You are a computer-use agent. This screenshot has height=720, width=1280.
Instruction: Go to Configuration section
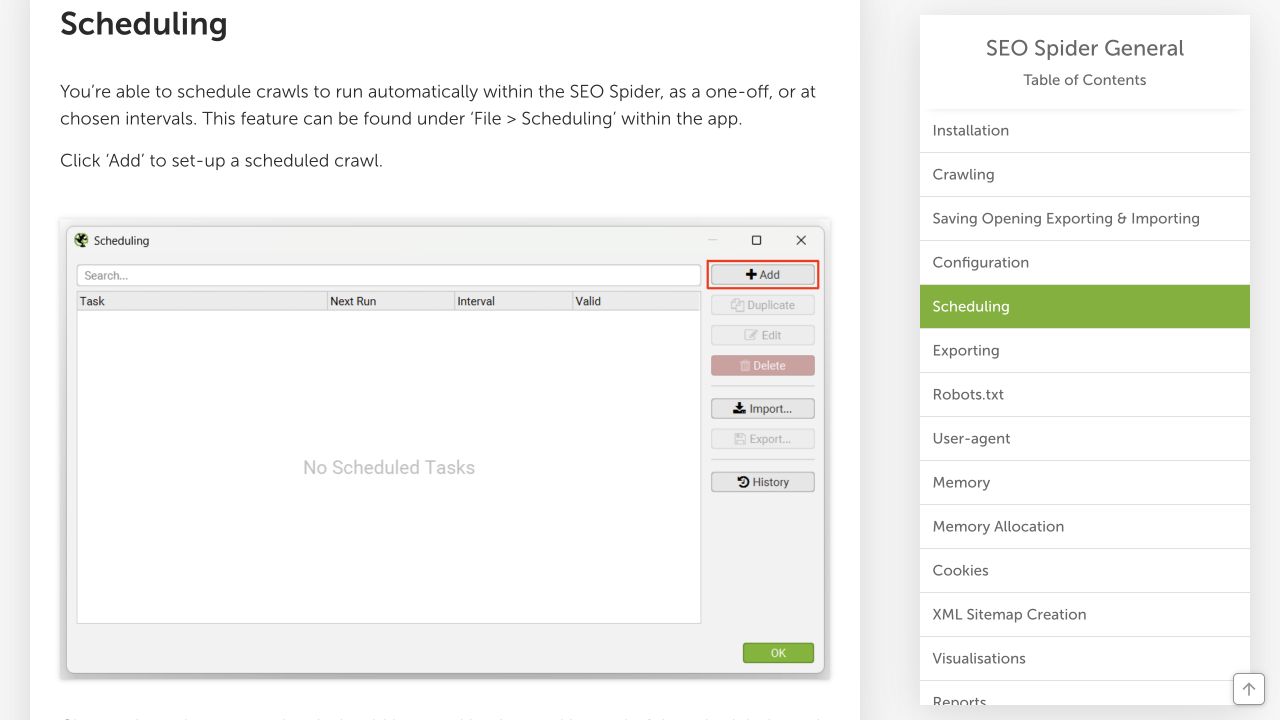pos(1085,263)
